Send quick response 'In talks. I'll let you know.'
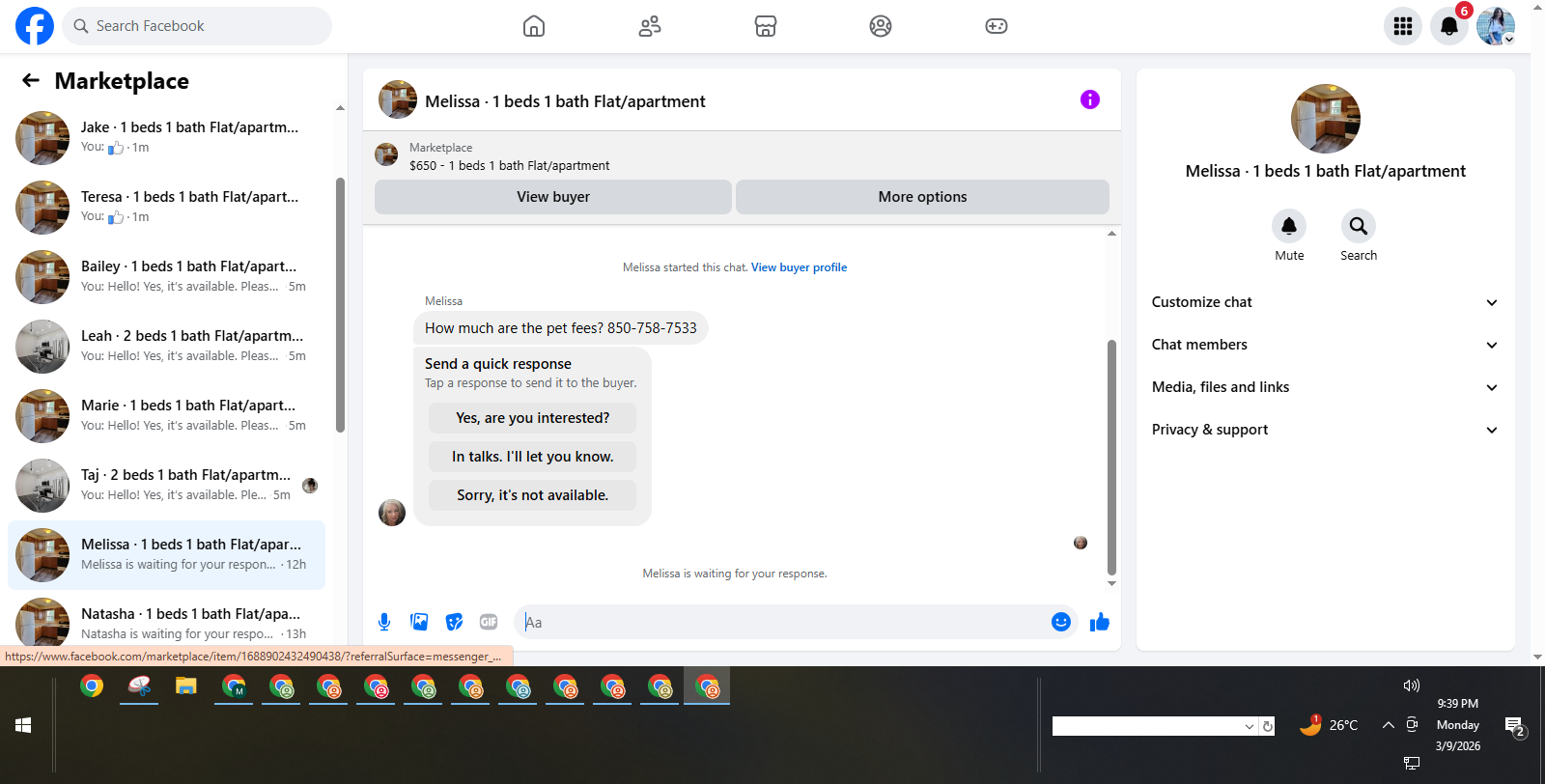The width and height of the screenshot is (1545, 784). coord(532,457)
